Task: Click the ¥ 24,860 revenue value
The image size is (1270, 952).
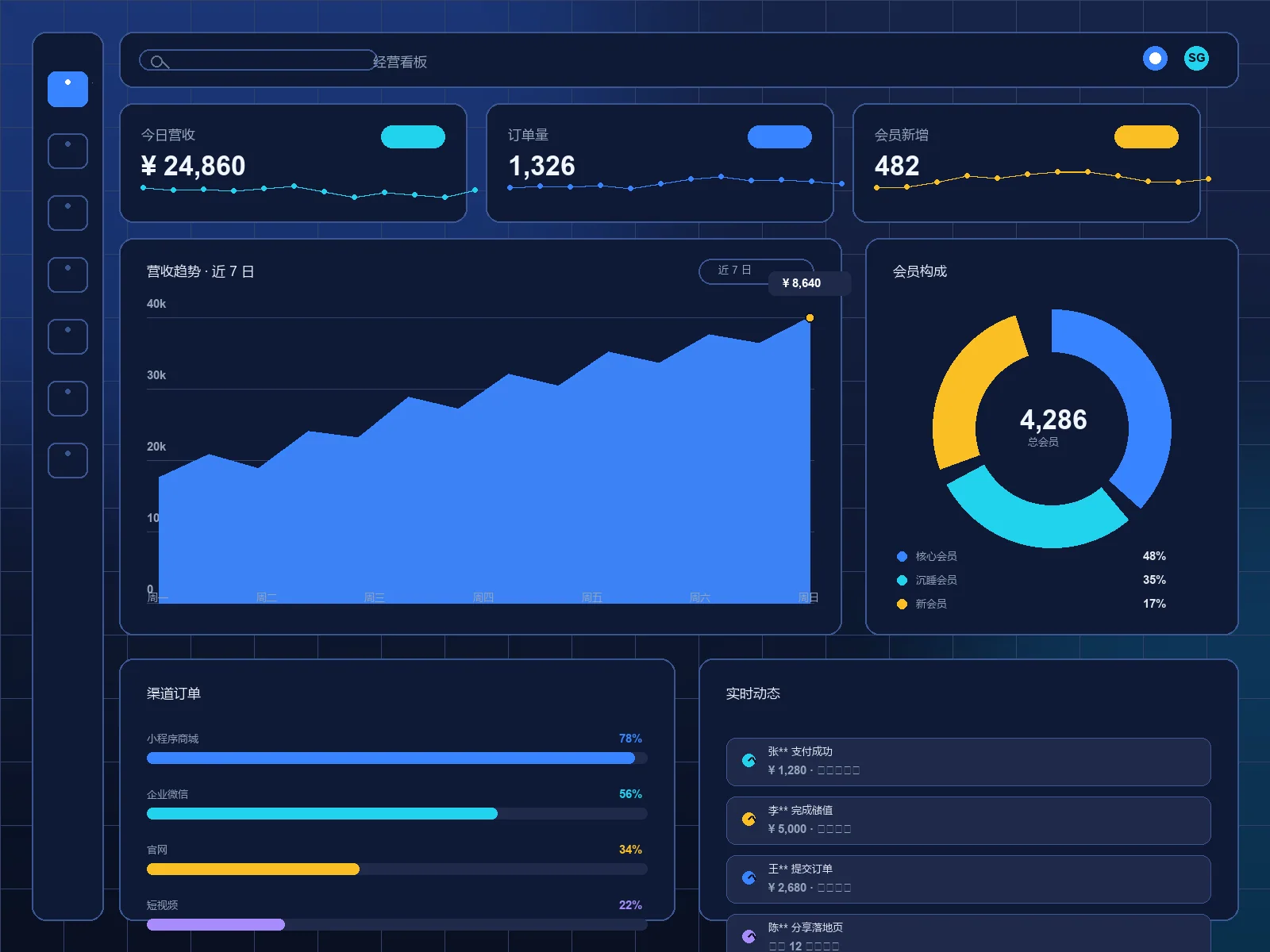Action: [x=193, y=166]
